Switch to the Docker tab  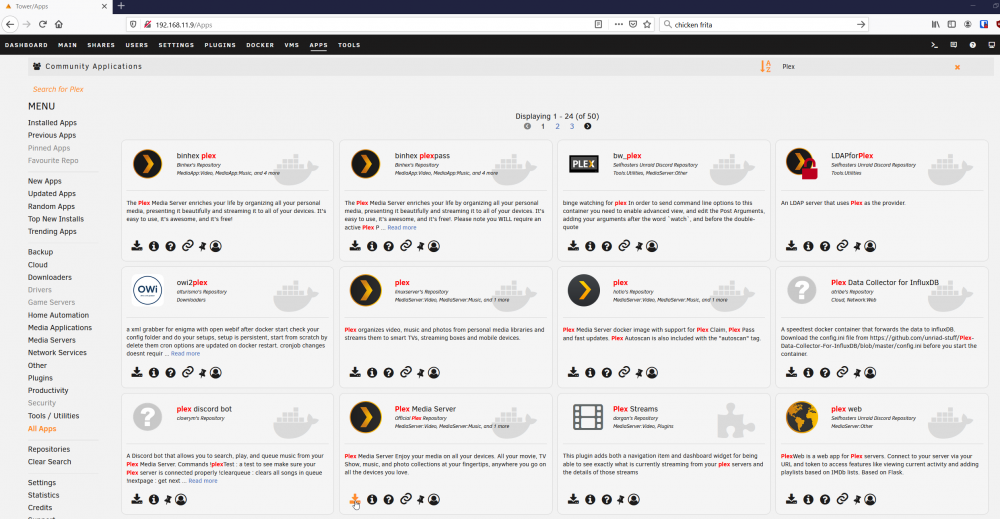[x=260, y=45]
